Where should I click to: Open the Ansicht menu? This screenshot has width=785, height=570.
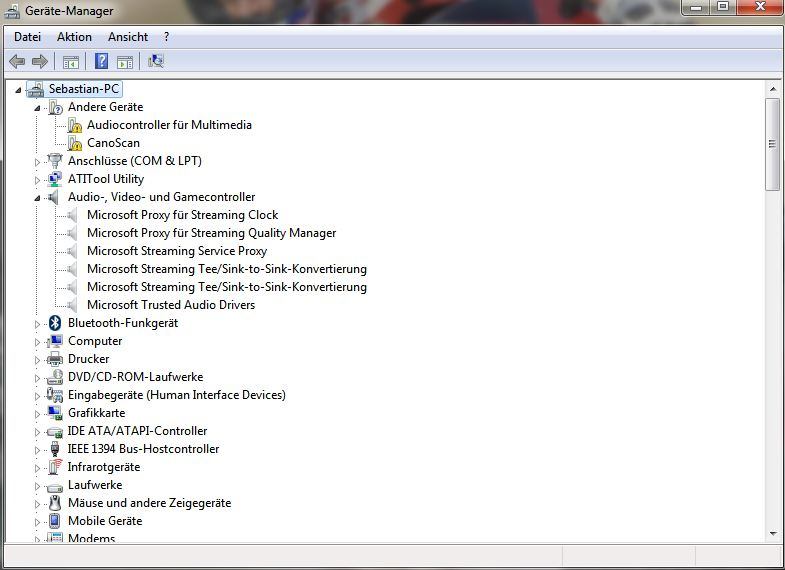coord(128,37)
